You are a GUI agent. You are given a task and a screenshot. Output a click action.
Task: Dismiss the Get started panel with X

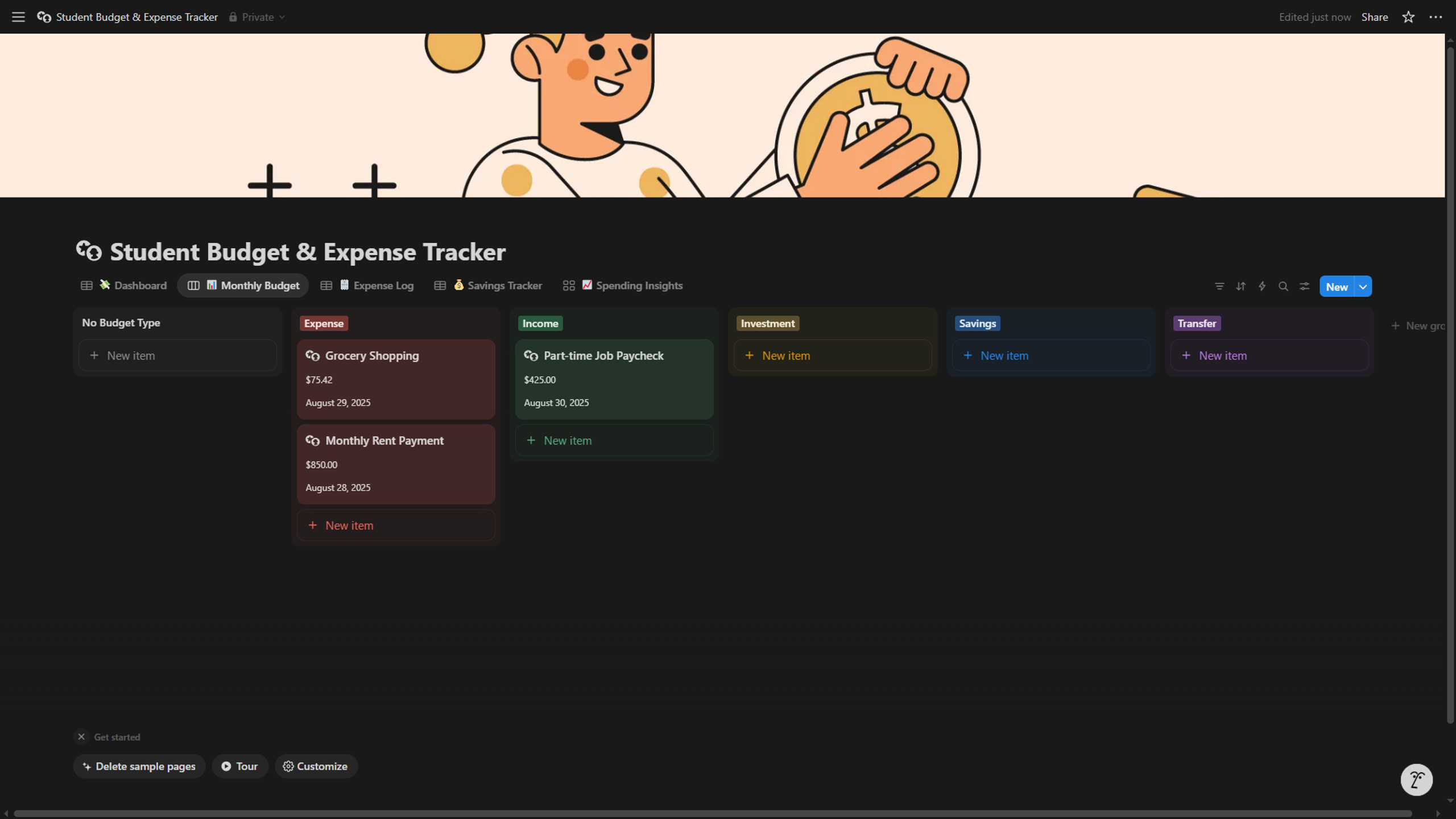81,737
